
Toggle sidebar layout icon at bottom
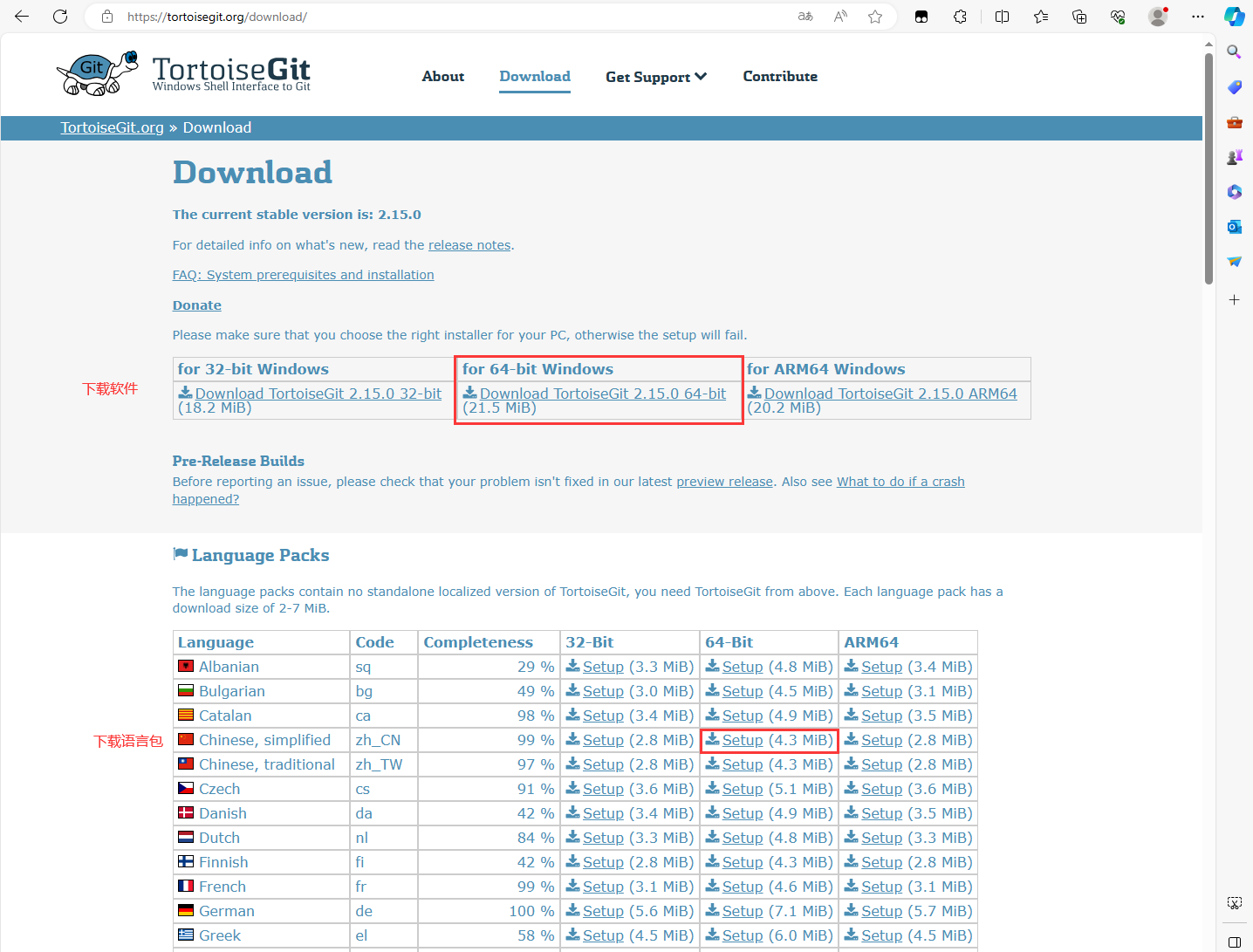tap(1234, 942)
